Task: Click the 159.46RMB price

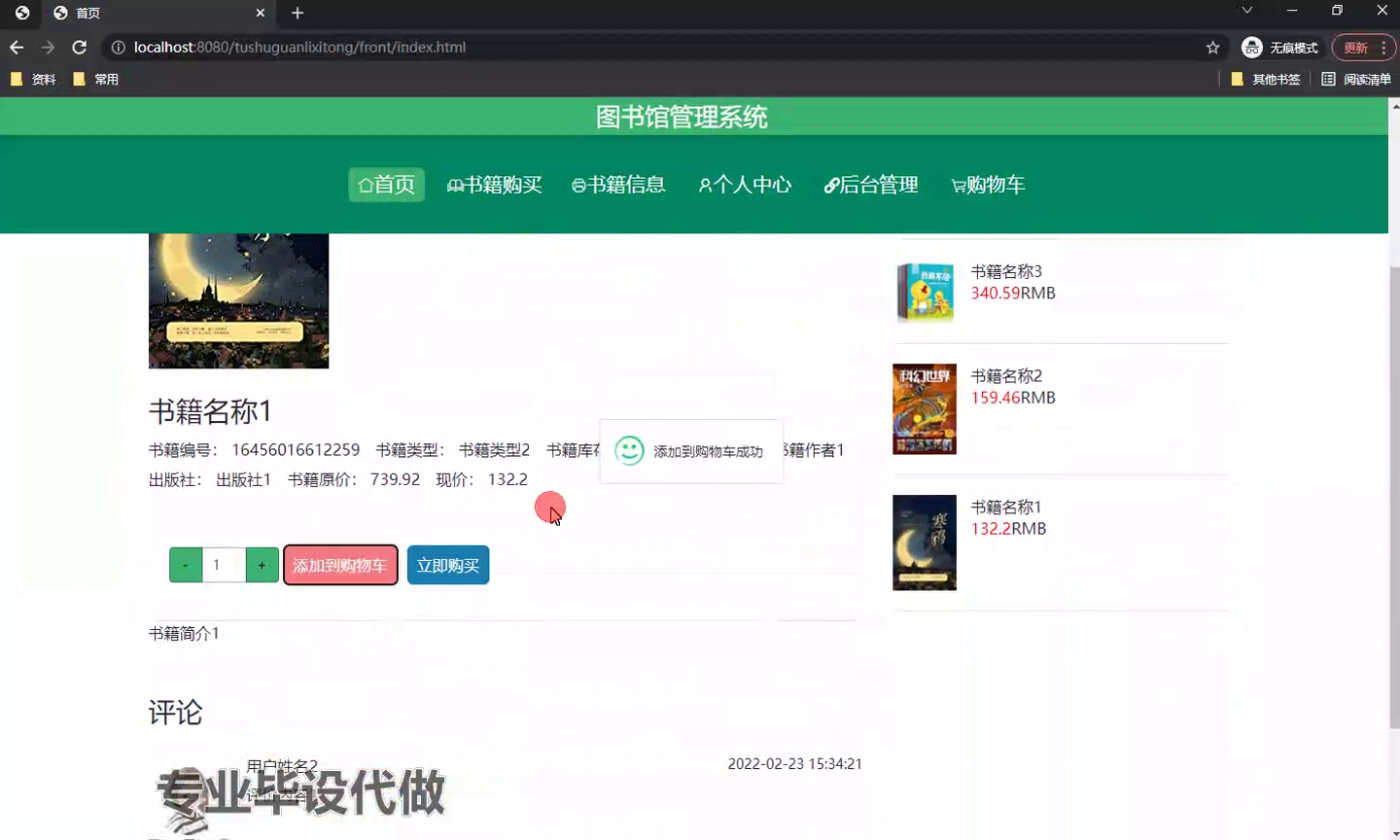Action: 1013,397
